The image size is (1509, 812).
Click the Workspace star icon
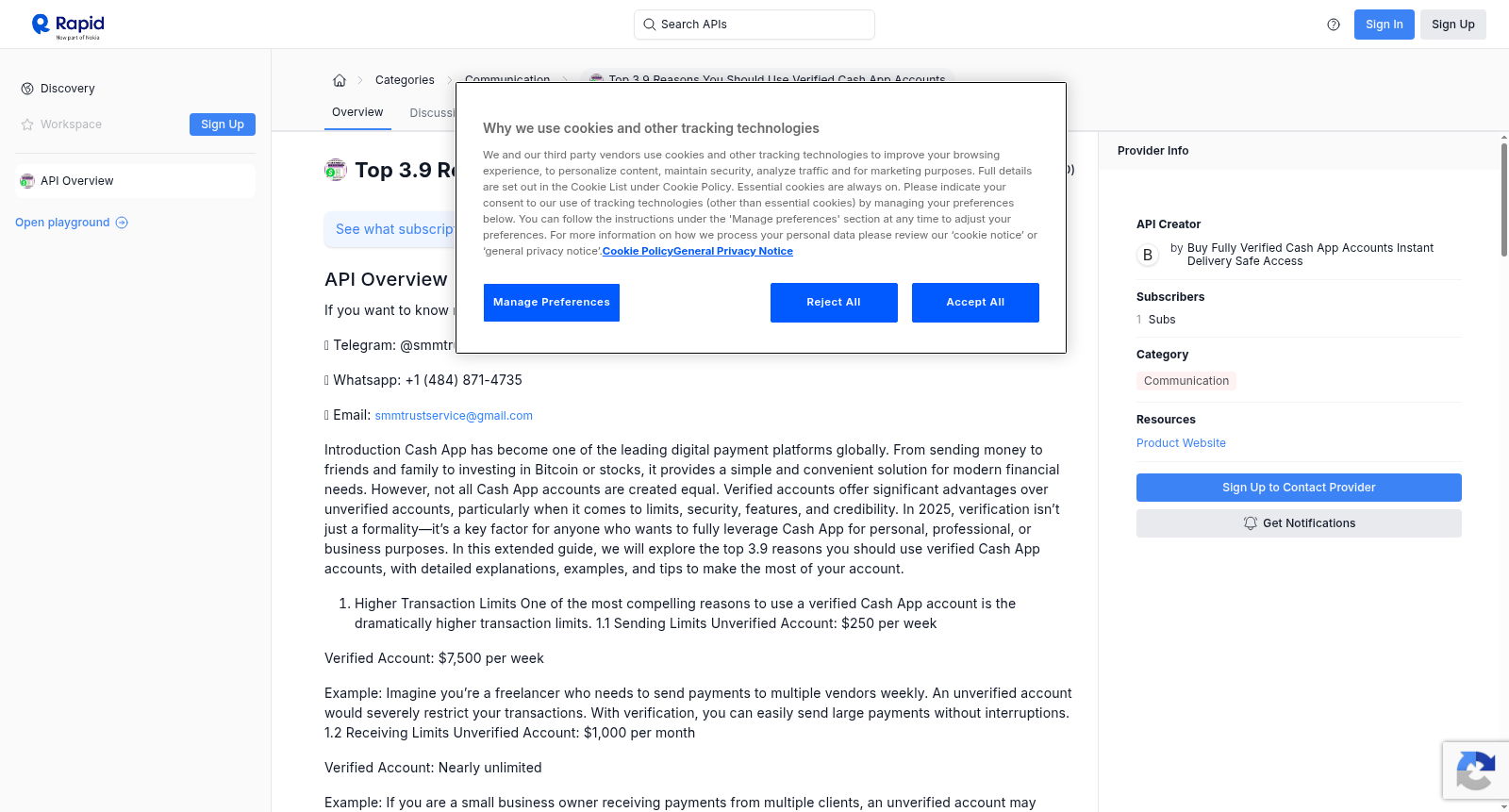27,124
